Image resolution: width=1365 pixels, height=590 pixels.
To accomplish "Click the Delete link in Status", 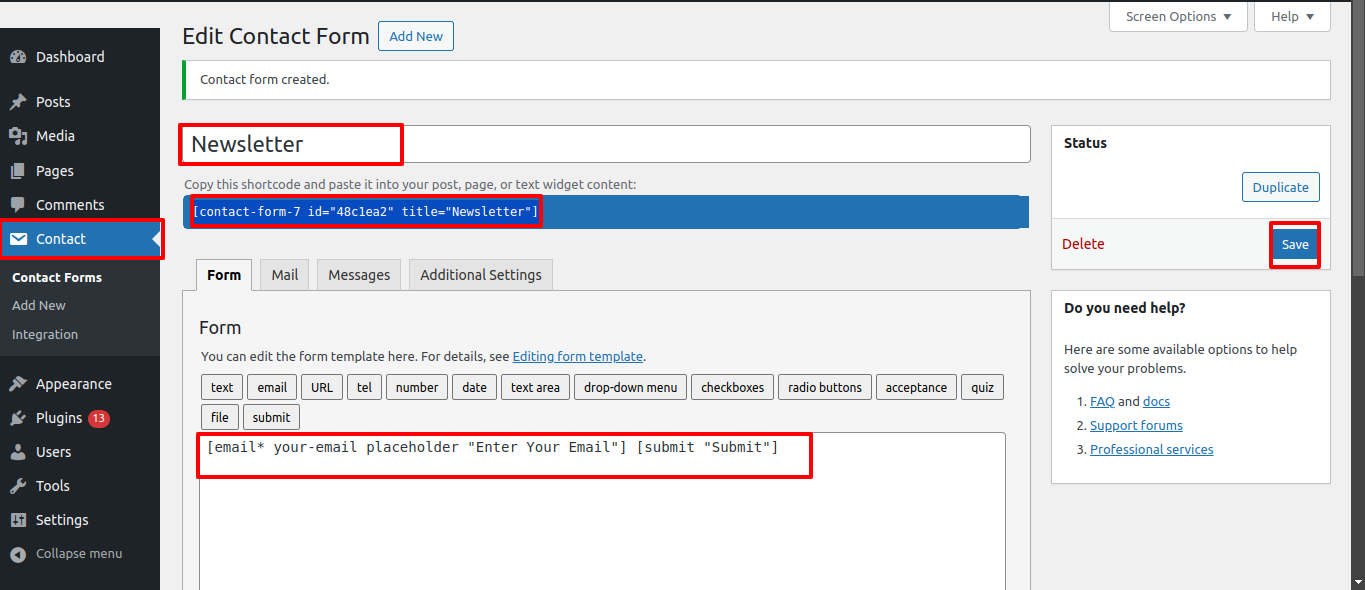I will (1083, 244).
